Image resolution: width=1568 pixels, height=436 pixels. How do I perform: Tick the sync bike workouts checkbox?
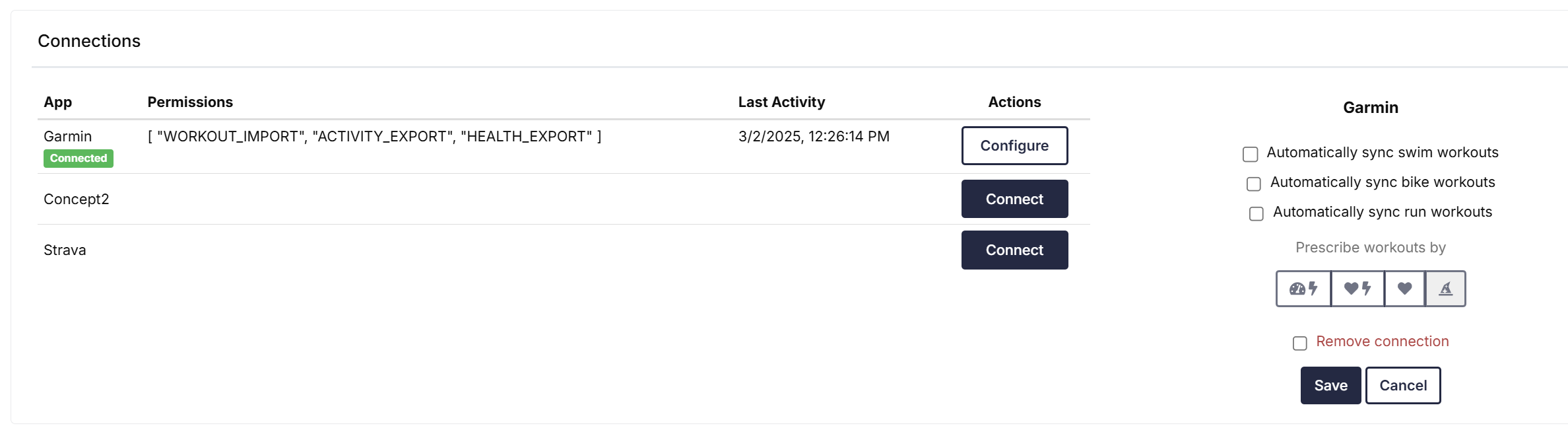click(x=1253, y=184)
